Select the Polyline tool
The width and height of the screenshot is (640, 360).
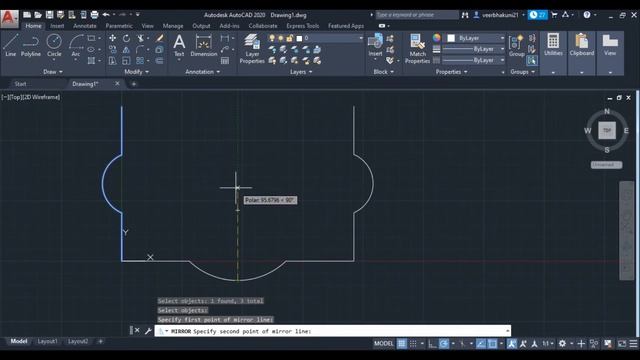pos(31,45)
